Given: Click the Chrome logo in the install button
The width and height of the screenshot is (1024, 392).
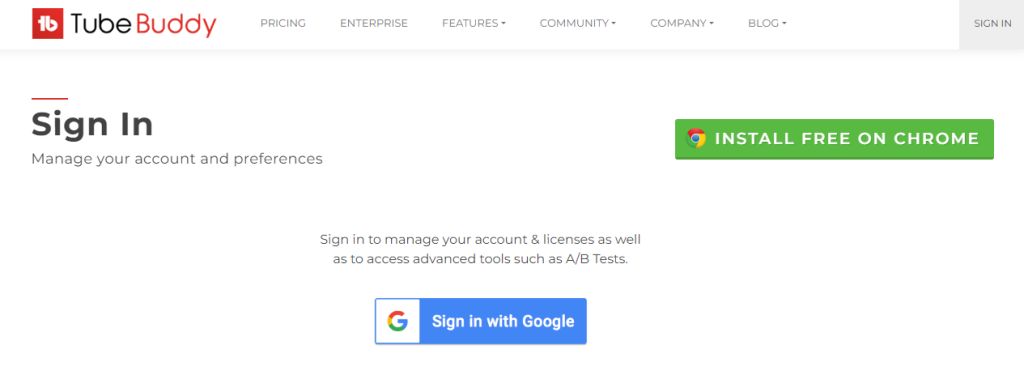Looking at the screenshot, I should tap(696, 139).
